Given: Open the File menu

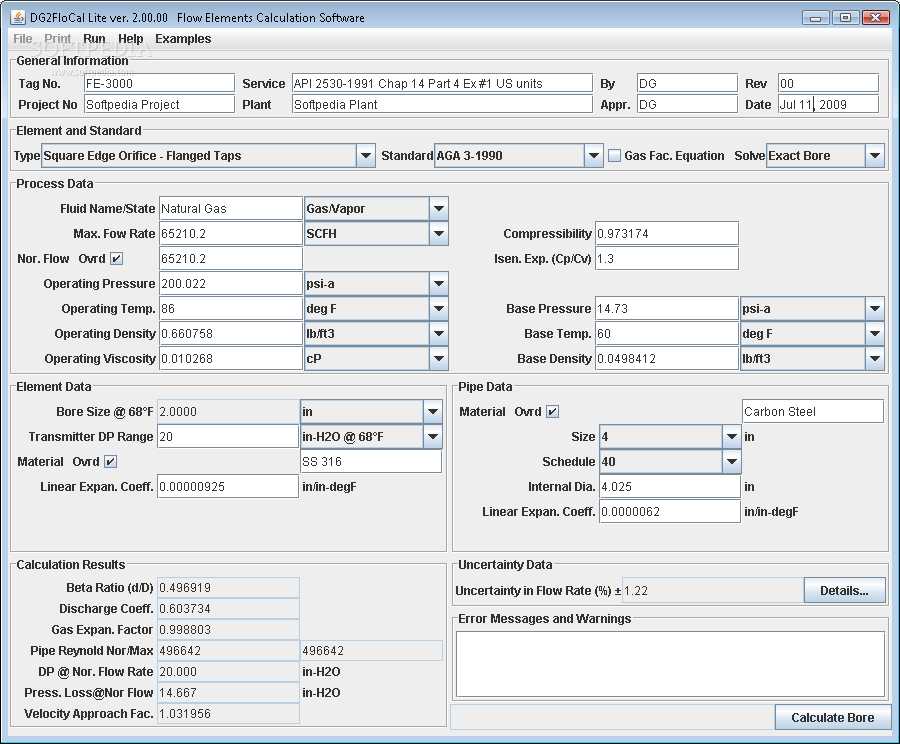Looking at the screenshot, I should tap(23, 39).
